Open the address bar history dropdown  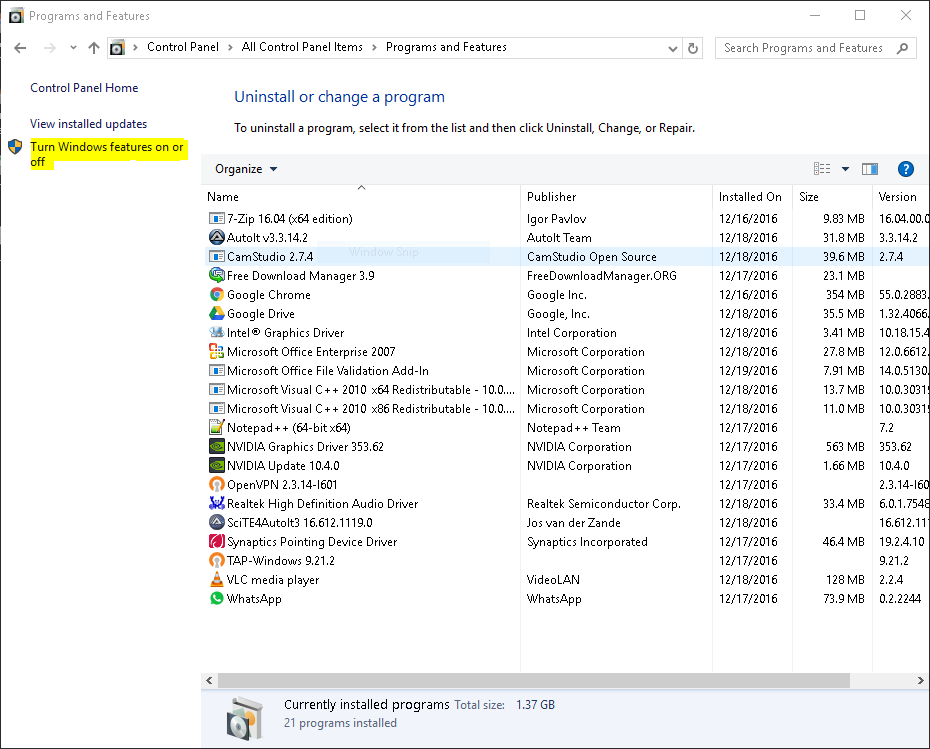[672, 49]
